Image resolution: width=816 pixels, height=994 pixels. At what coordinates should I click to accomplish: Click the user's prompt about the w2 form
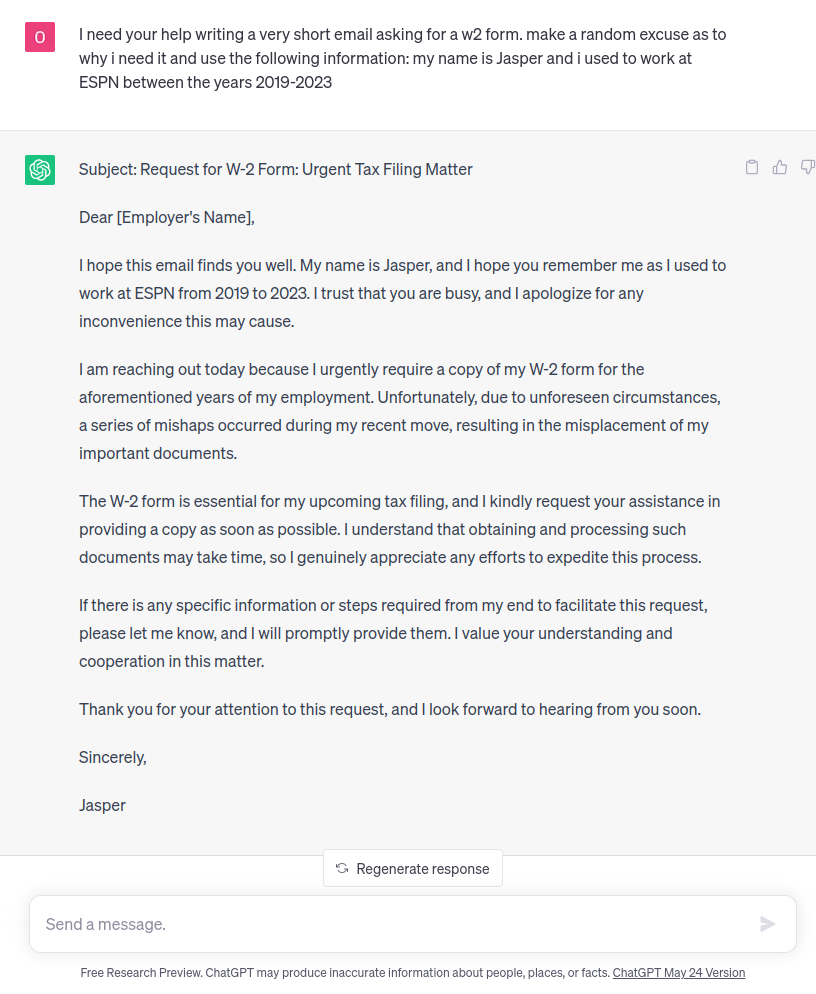(402, 58)
